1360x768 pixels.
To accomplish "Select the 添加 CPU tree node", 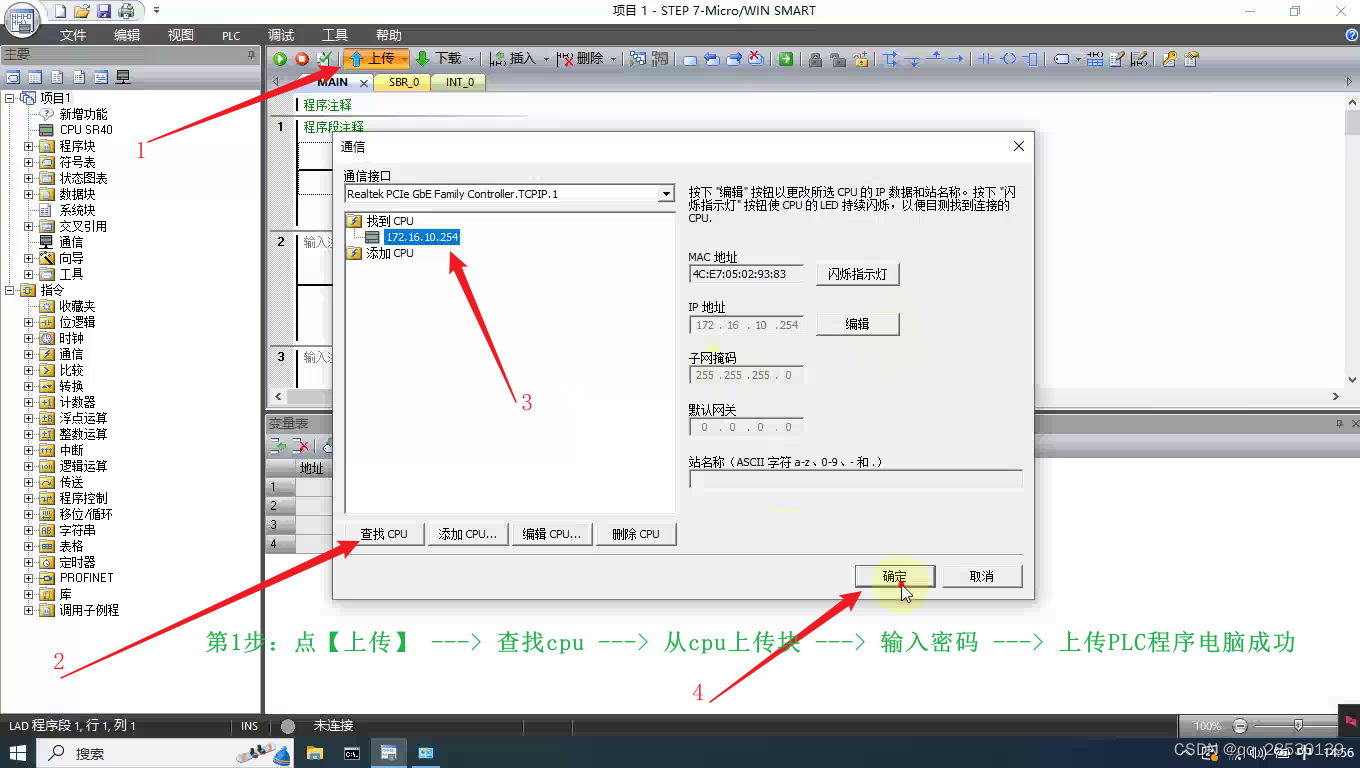I will click(x=389, y=253).
